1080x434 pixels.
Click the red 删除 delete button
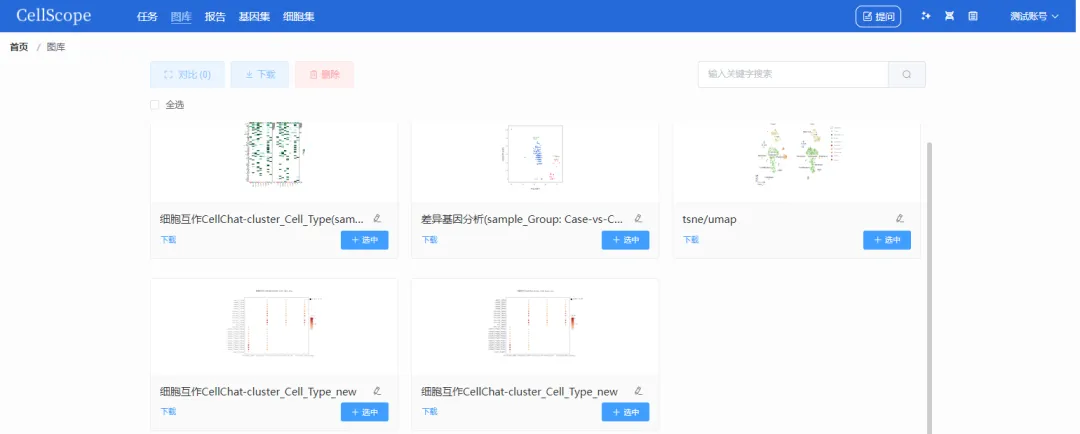click(324, 74)
